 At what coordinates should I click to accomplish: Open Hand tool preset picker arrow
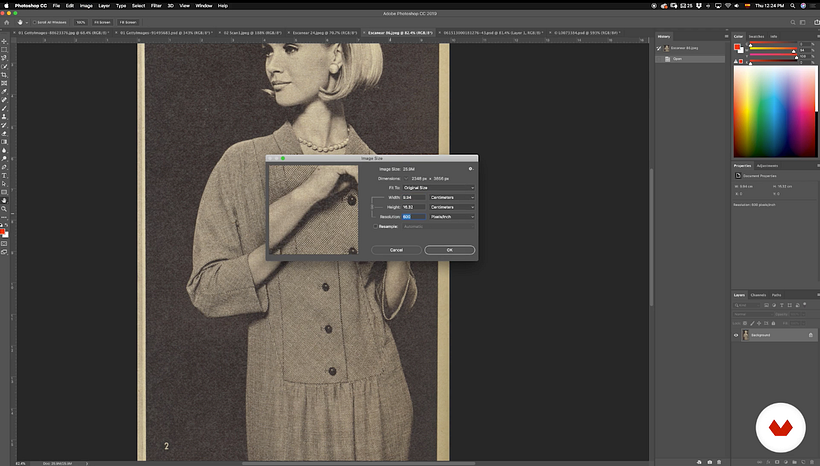[26, 22]
